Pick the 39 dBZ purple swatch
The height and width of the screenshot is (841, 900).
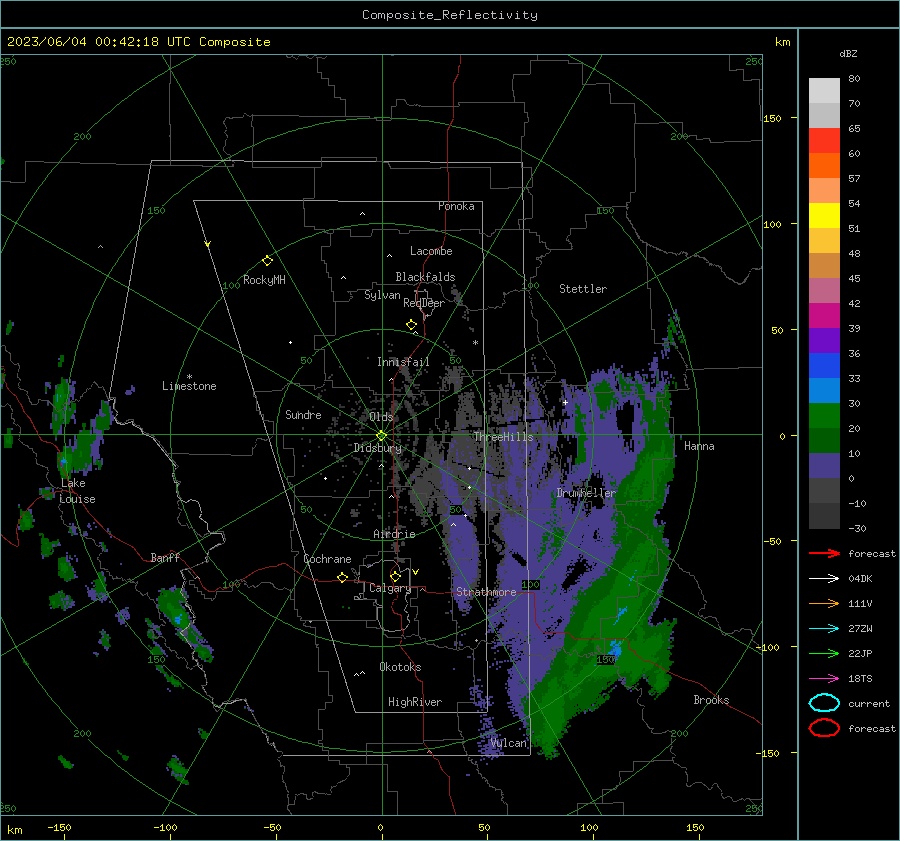(x=824, y=340)
